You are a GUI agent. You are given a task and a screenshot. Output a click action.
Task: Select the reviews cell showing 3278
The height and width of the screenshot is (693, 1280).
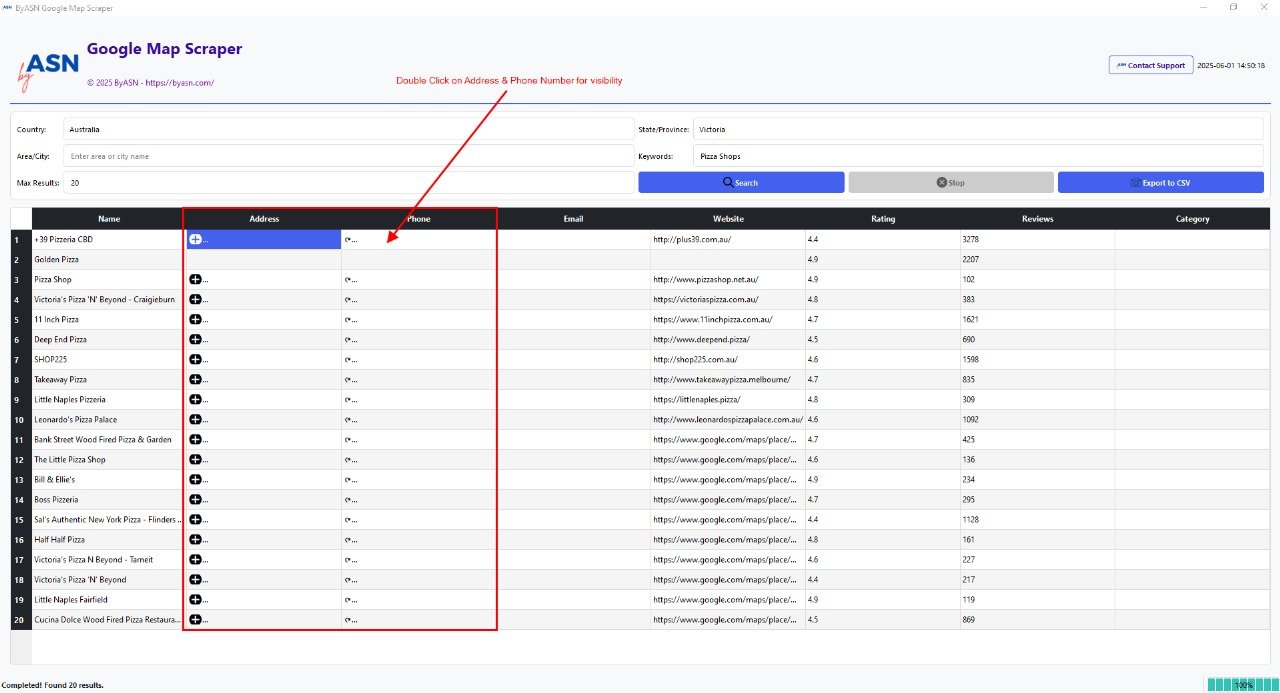click(x=1038, y=240)
